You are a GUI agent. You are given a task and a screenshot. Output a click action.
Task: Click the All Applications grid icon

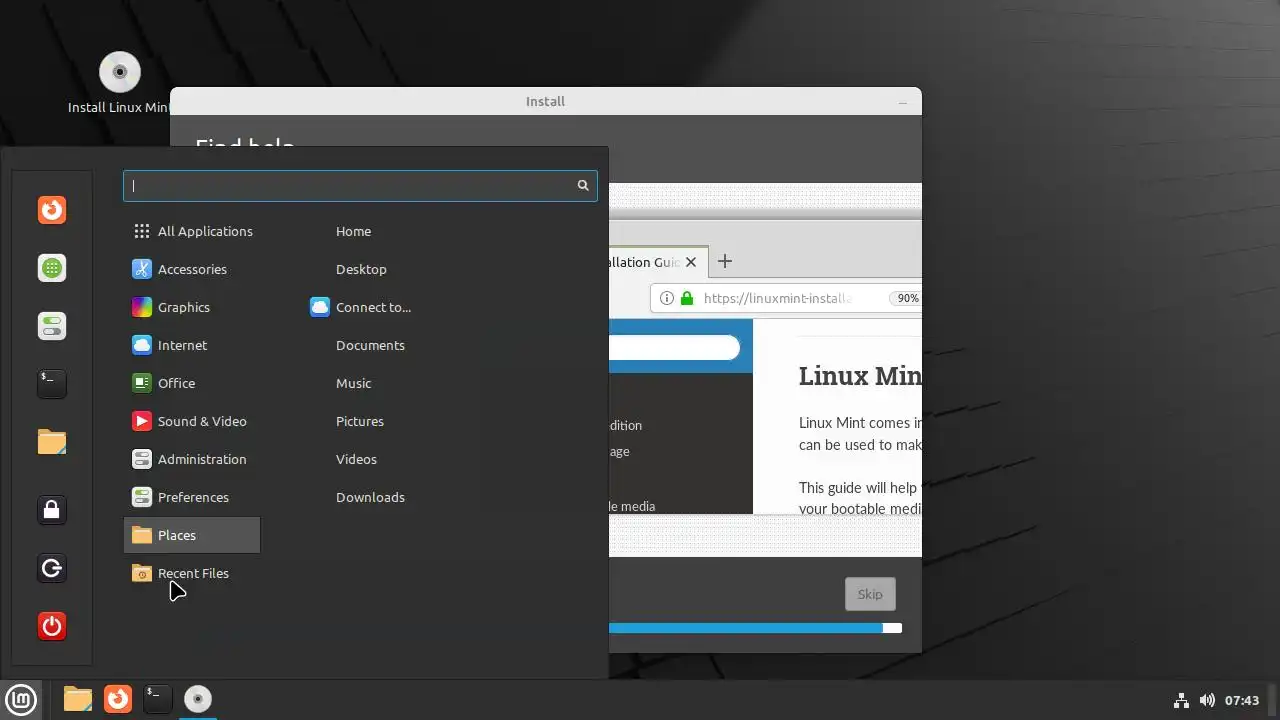tap(142, 231)
